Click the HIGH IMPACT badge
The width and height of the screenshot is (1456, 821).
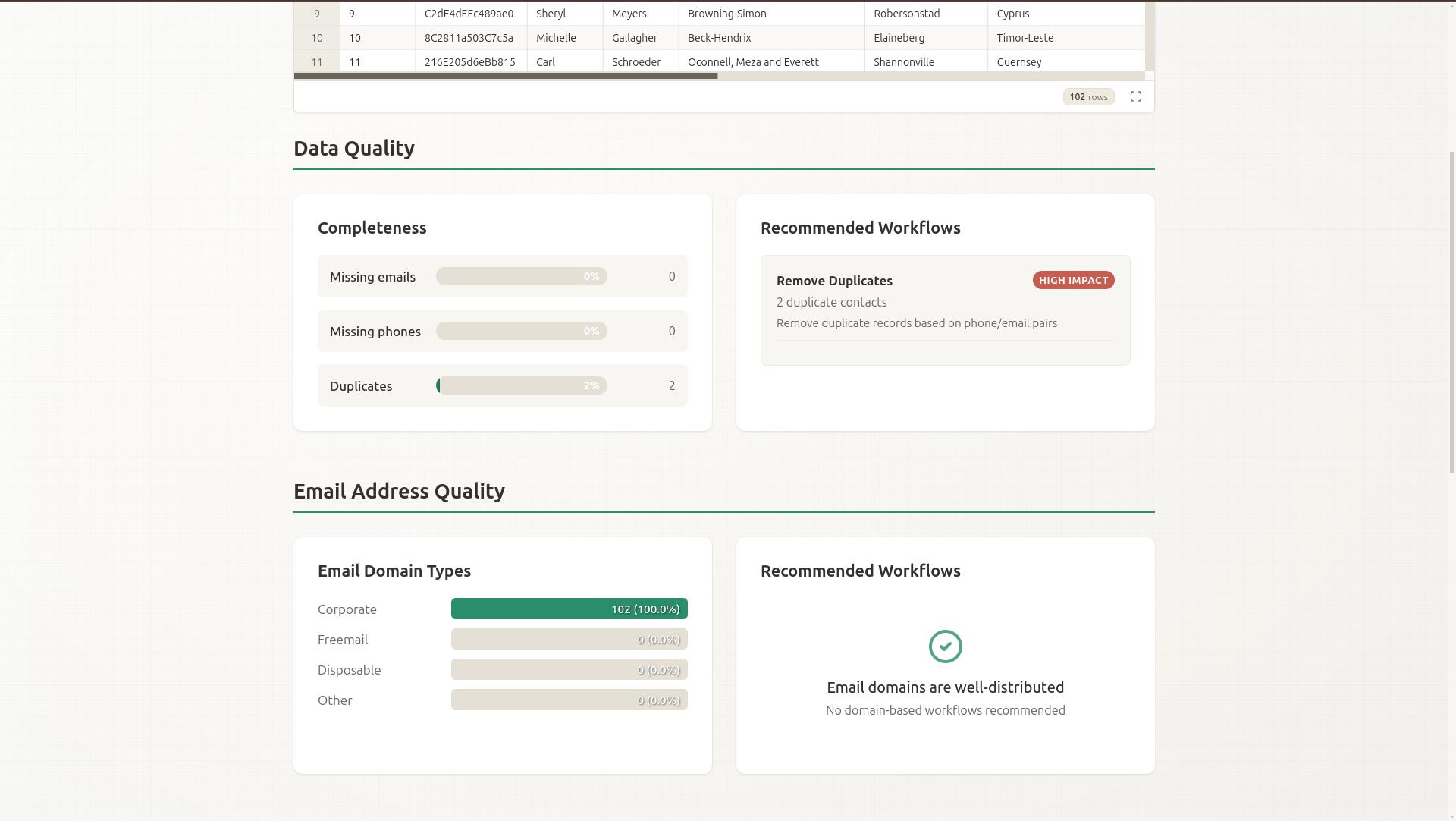[x=1073, y=280]
